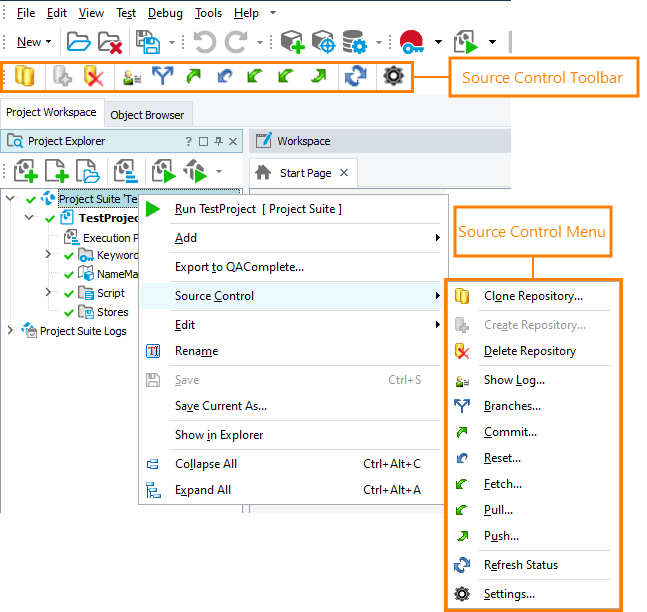The image size is (647, 612).
Task: Open the Debug menu
Action: tap(164, 13)
